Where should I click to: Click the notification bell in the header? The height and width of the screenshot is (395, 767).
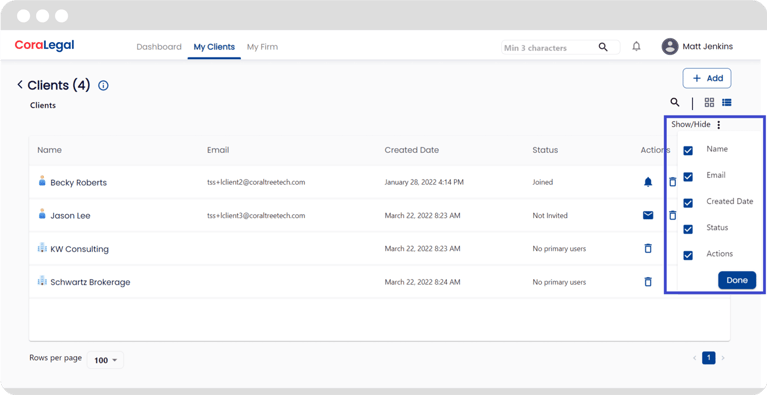(x=636, y=47)
